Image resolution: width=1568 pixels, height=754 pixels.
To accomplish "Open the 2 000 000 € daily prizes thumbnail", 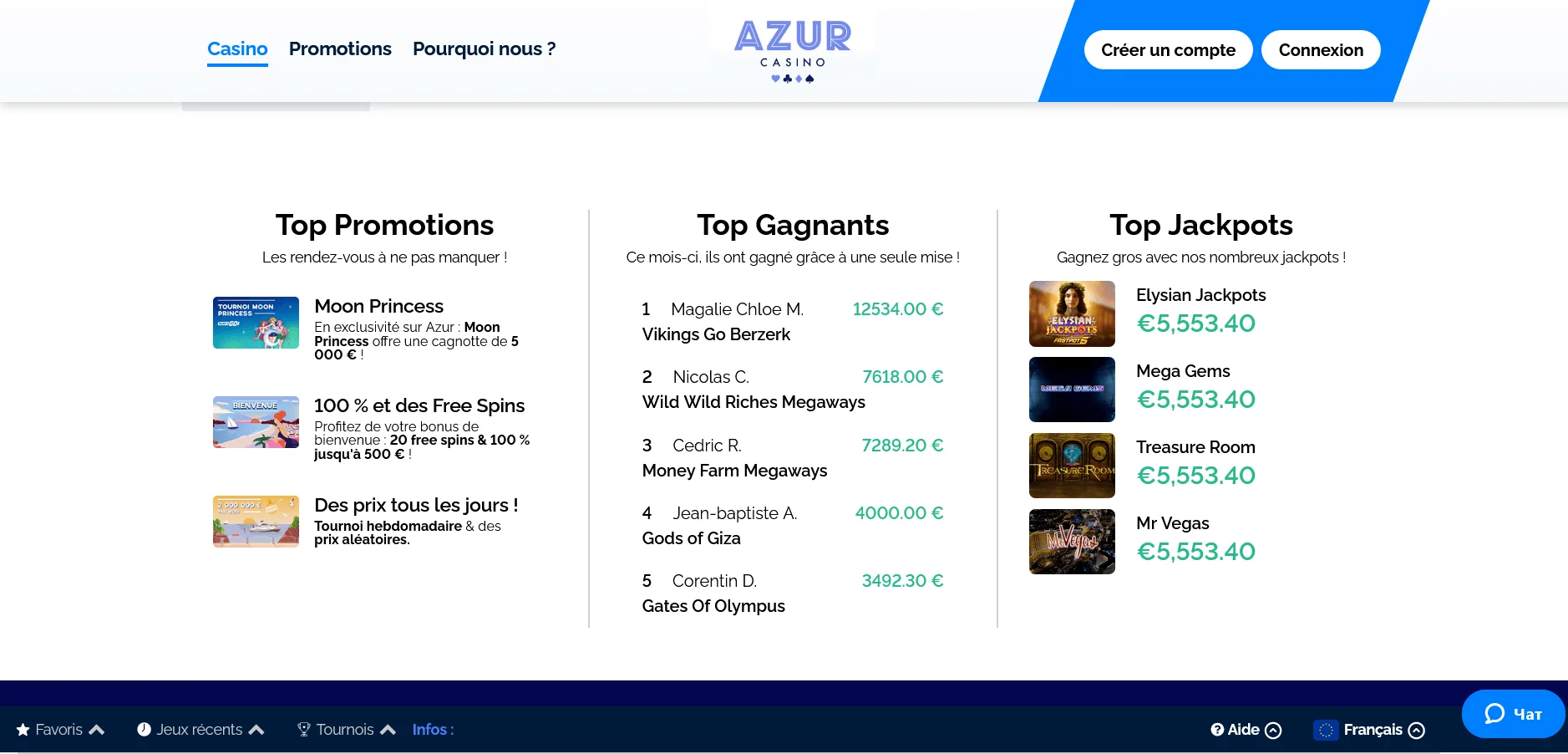I will pos(256,522).
